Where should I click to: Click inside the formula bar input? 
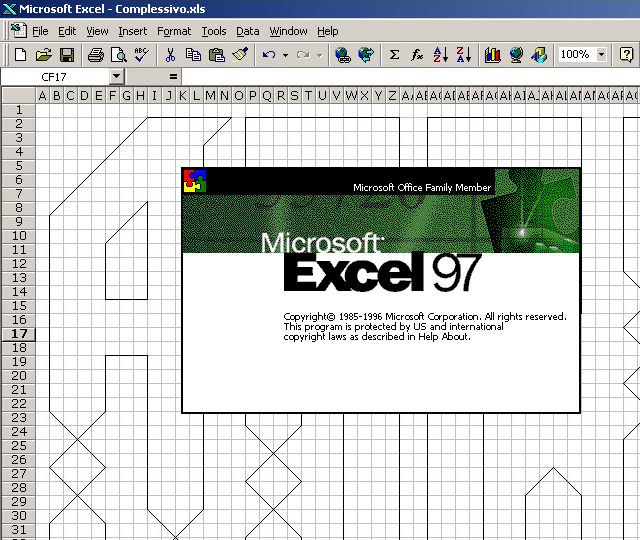pyautogui.click(x=411, y=76)
